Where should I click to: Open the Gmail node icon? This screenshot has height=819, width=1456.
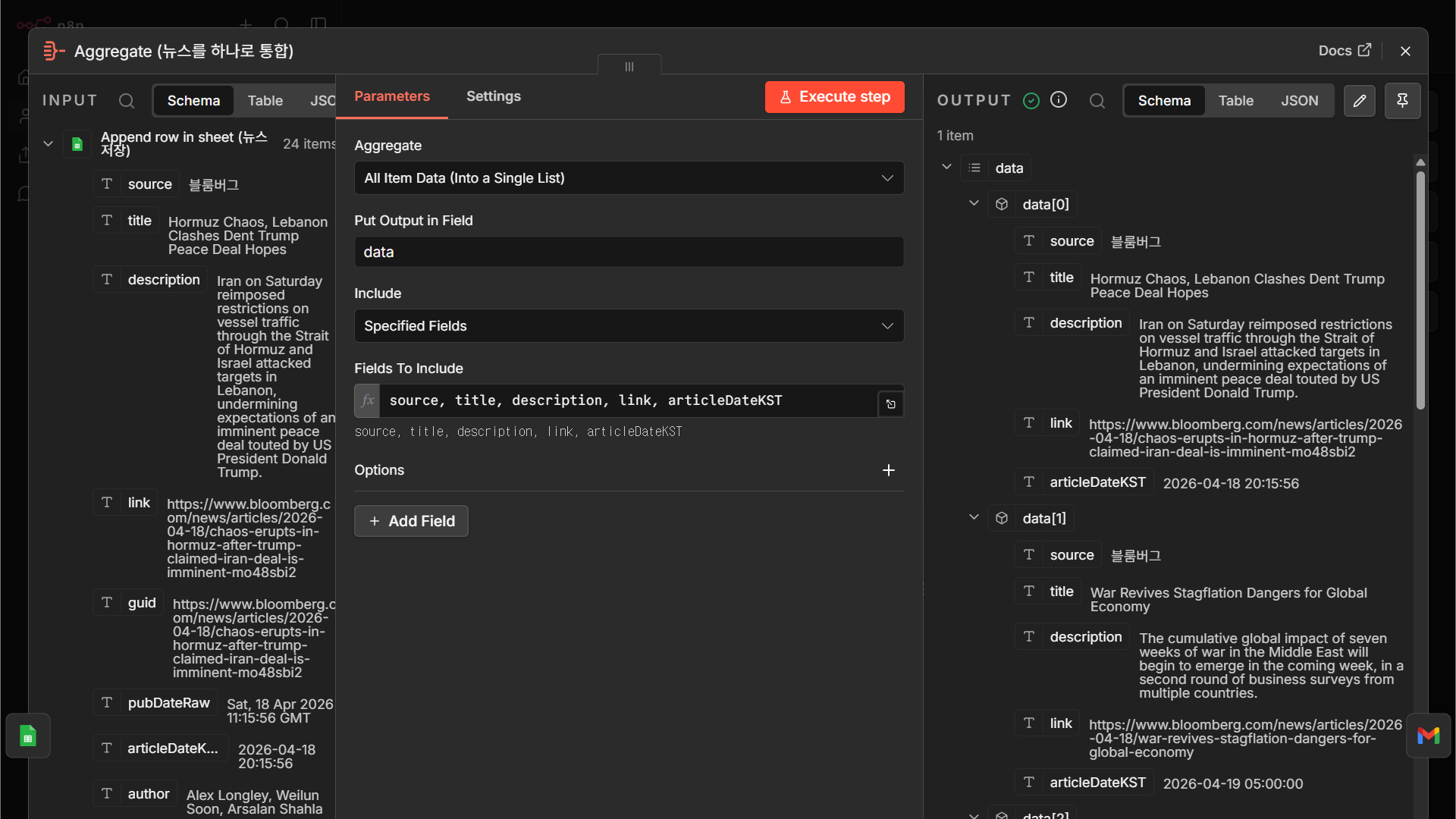click(x=1429, y=736)
